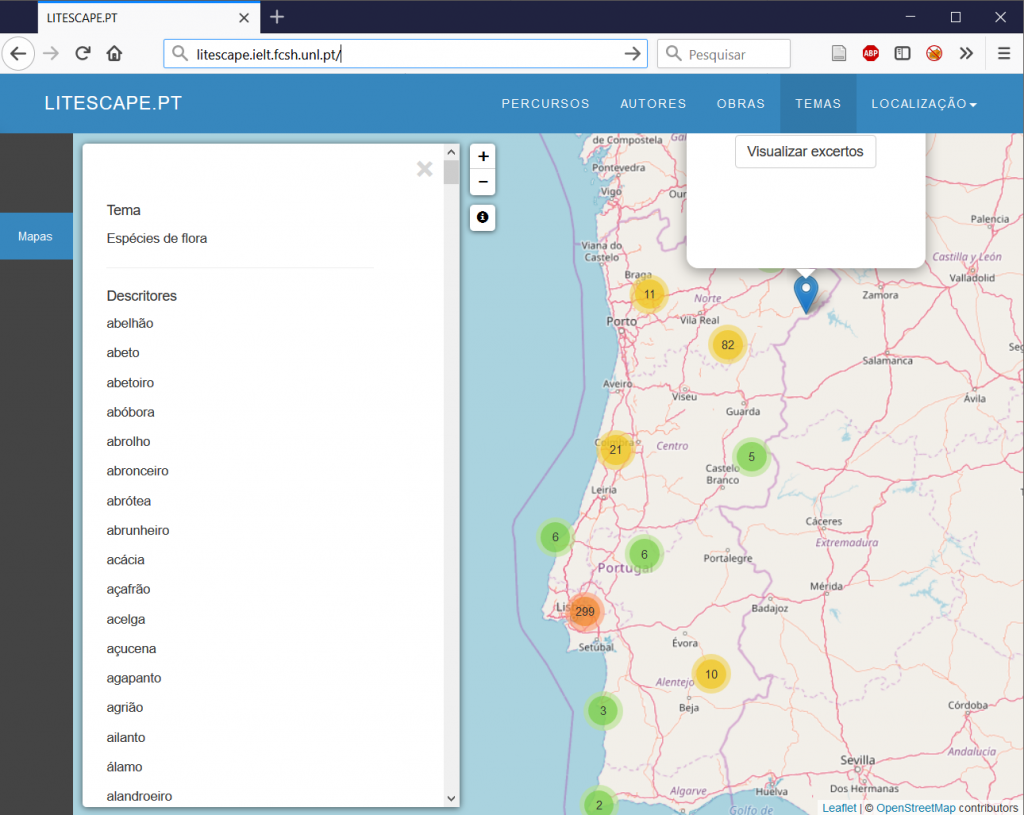Click the browser home icon

tap(115, 54)
